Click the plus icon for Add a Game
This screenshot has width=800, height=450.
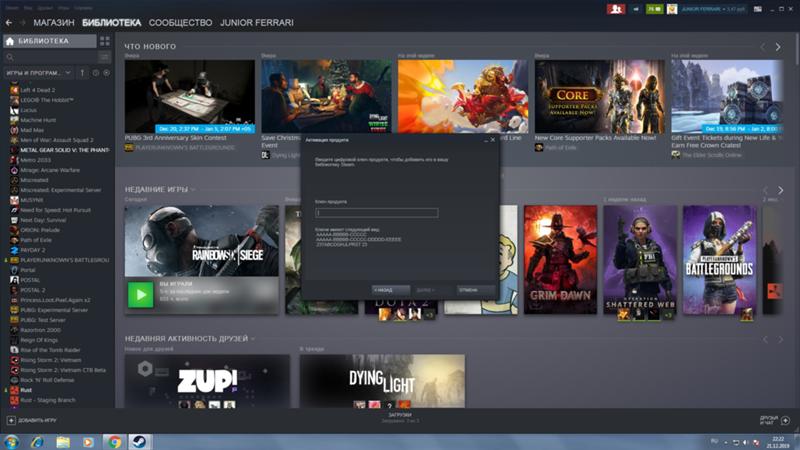[x=11, y=420]
